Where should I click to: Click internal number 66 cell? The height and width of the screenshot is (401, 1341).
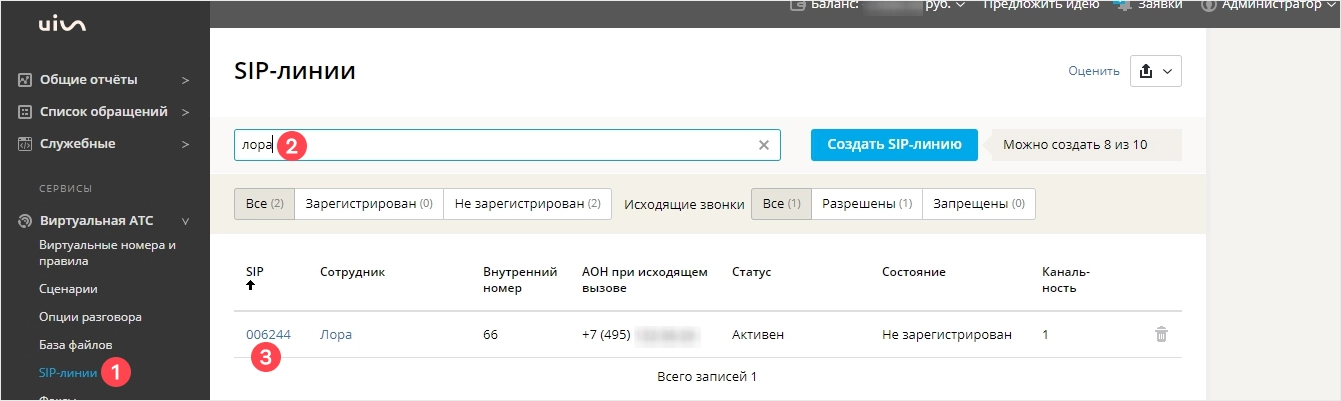(490, 335)
